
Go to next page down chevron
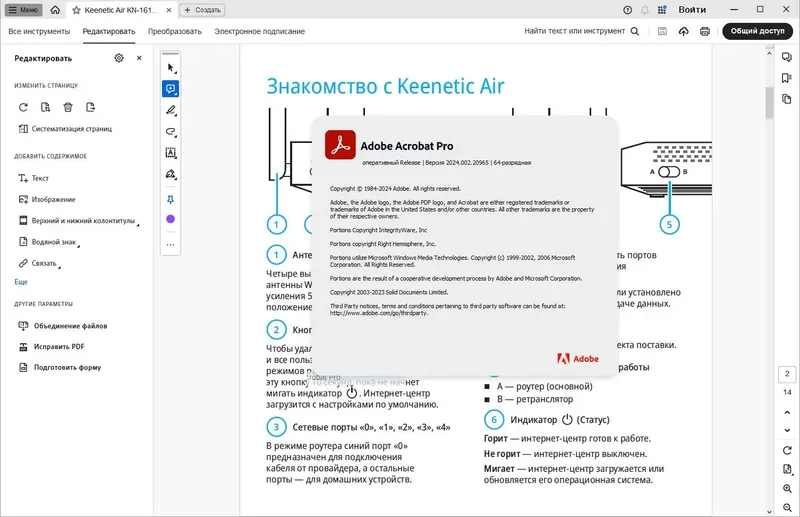[787, 430]
